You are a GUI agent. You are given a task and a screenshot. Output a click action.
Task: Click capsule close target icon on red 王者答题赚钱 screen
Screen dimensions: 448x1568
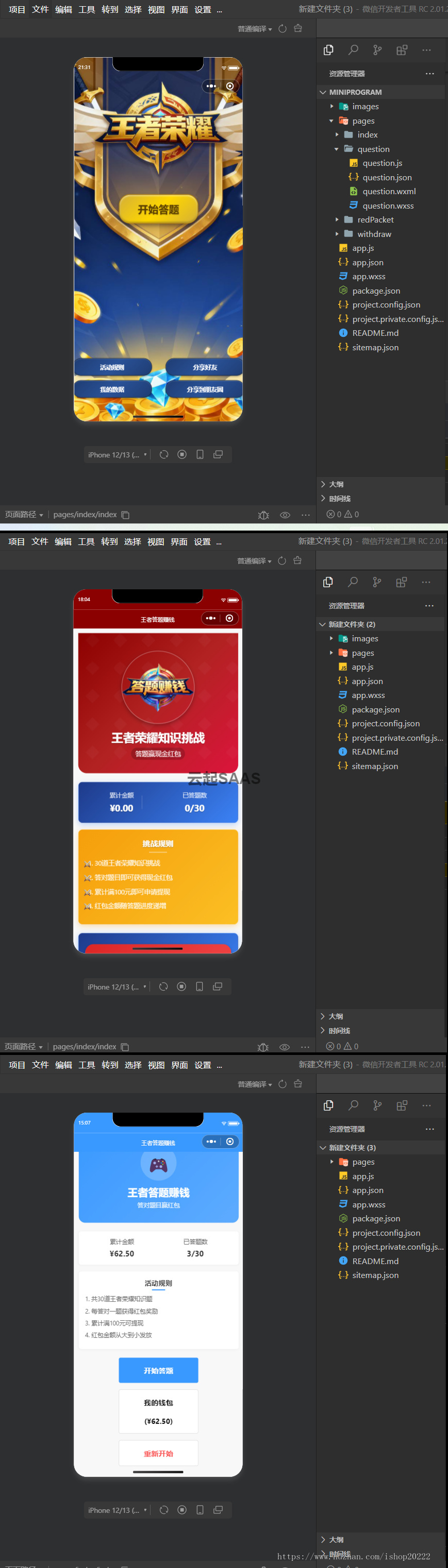pos(229,618)
